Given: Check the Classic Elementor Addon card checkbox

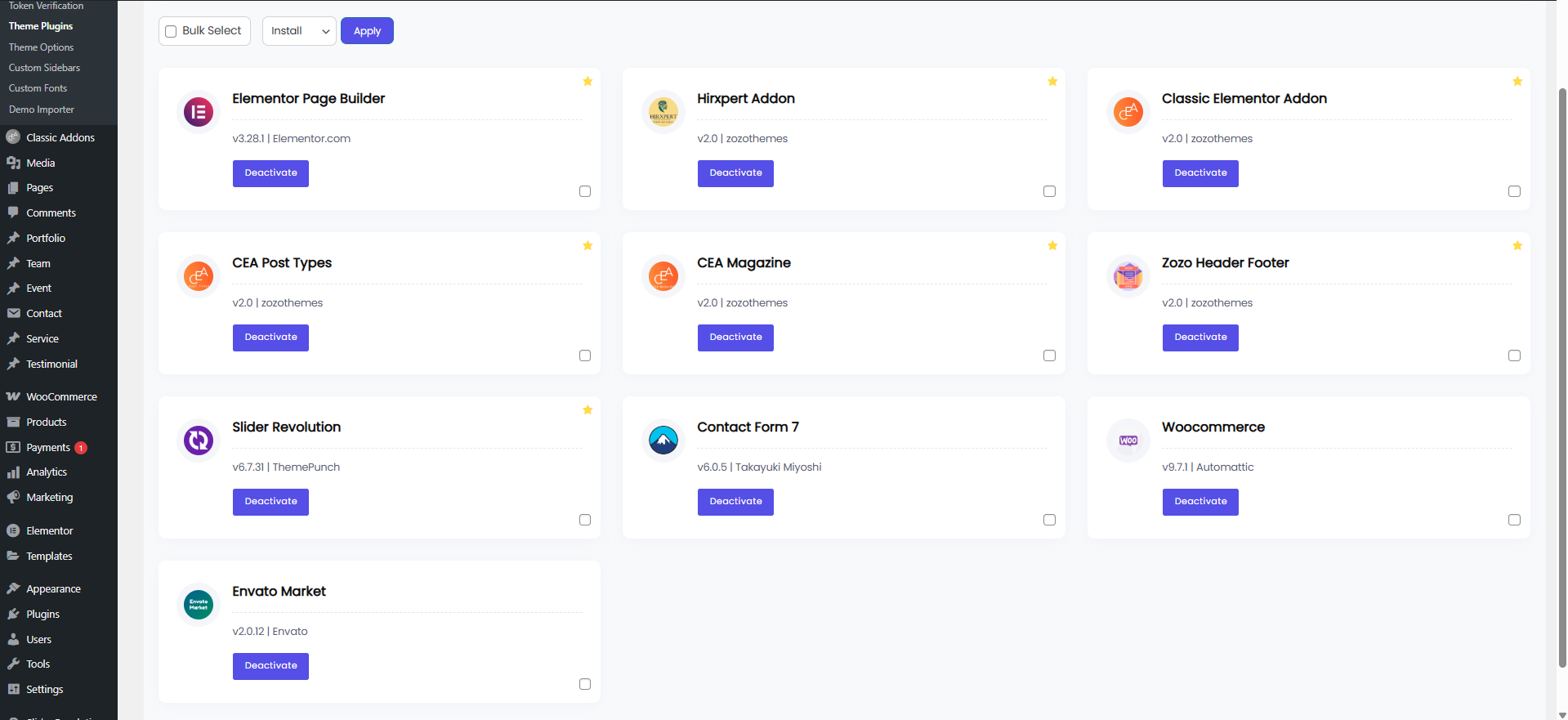Looking at the screenshot, I should (x=1515, y=191).
